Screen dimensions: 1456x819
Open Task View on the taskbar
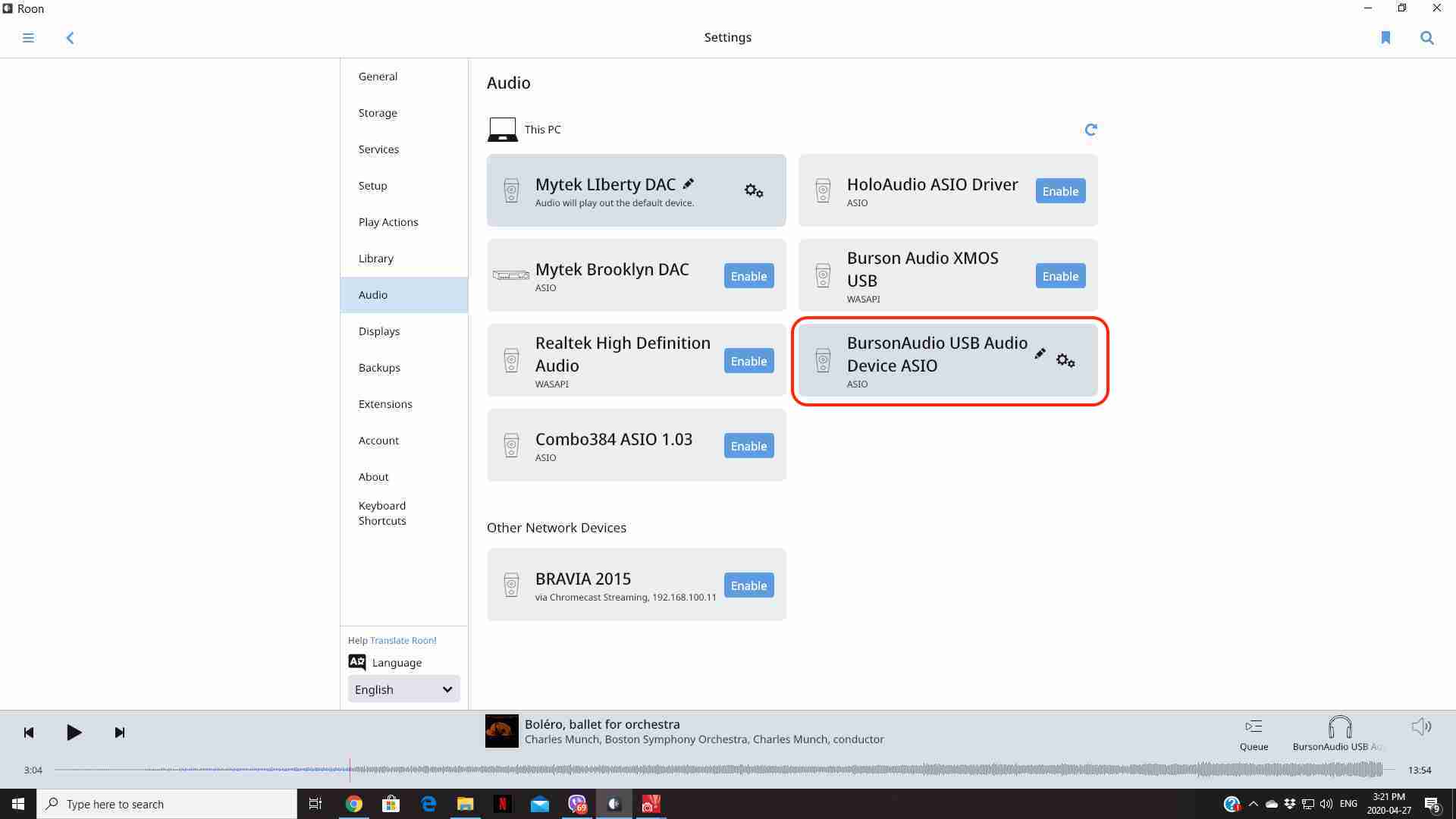(x=315, y=804)
